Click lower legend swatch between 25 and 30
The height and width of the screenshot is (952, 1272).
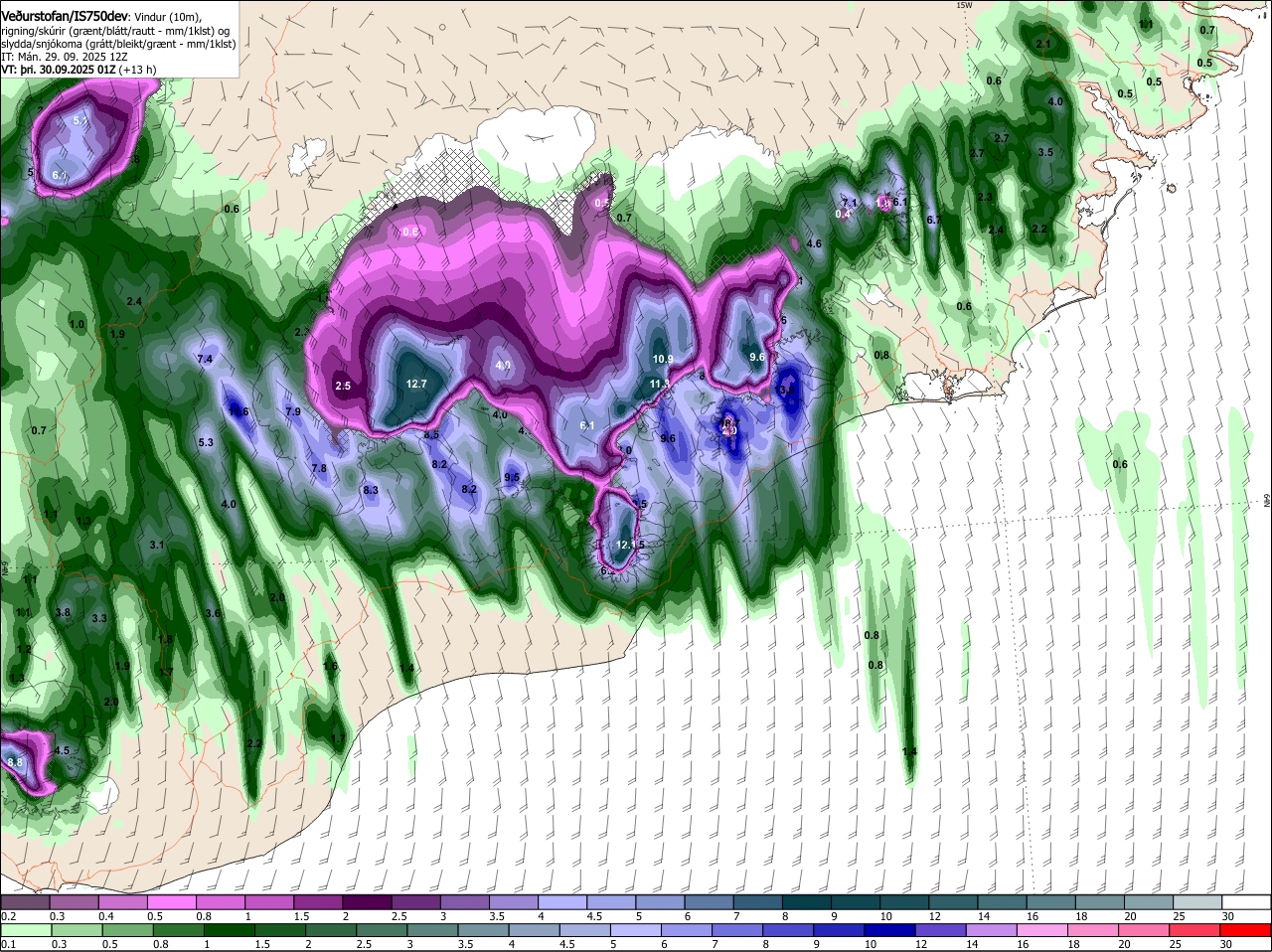pos(1193,930)
